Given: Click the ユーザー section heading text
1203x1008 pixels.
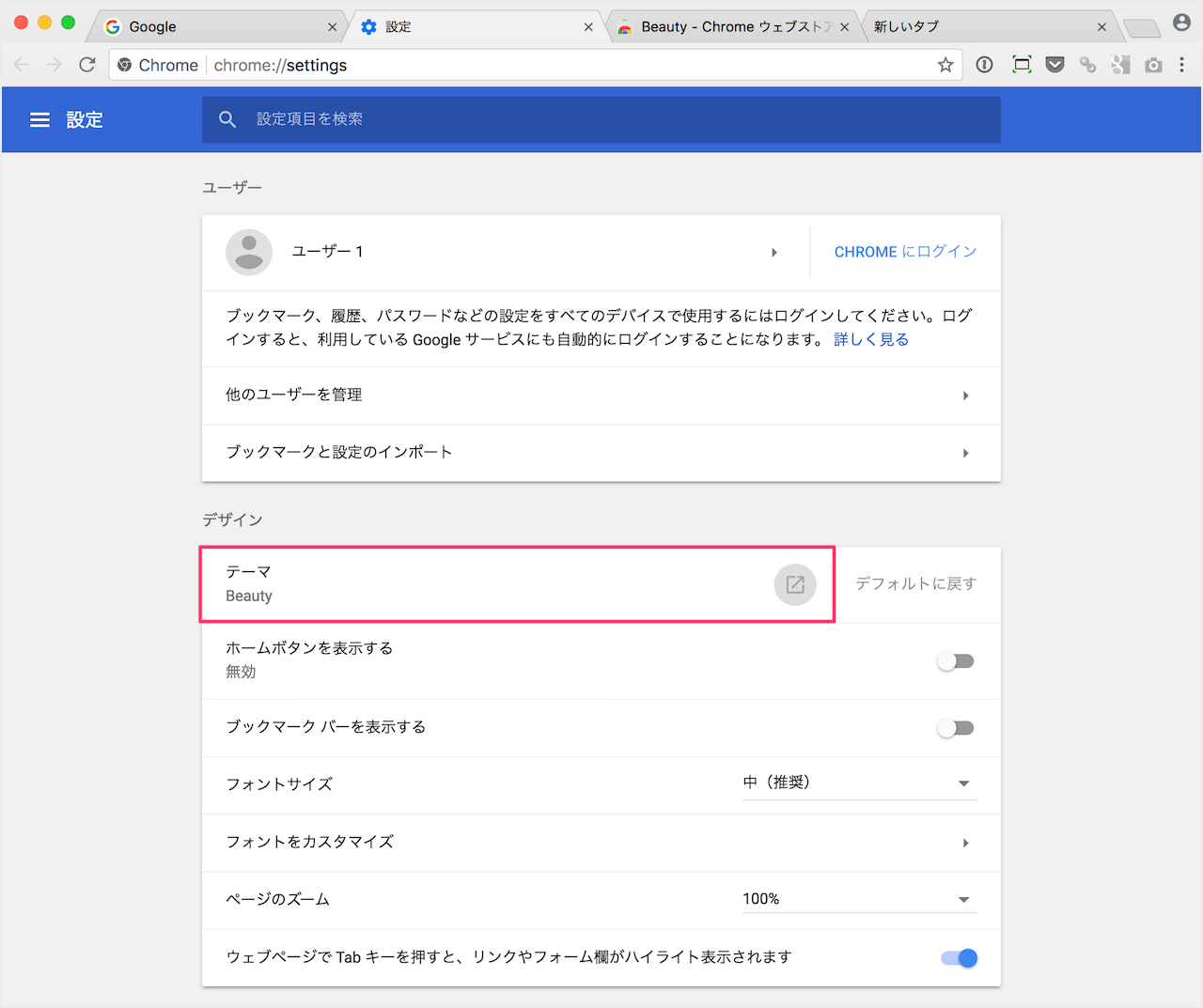Looking at the screenshot, I should (232, 187).
